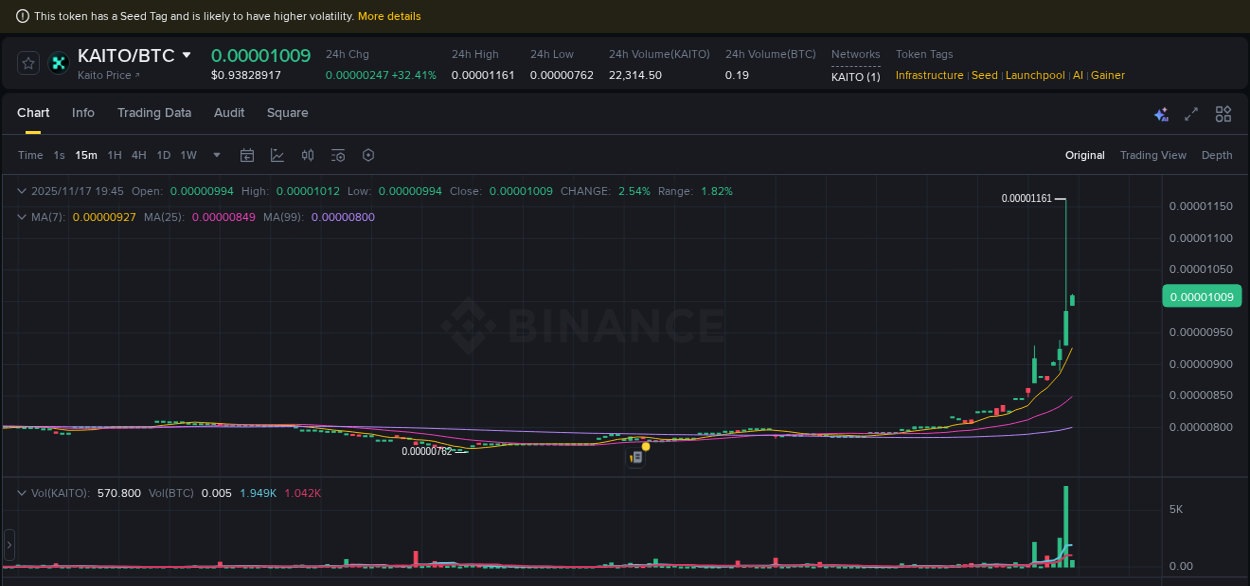
Task: Open the go-to-date calendar icon
Action: (247, 155)
